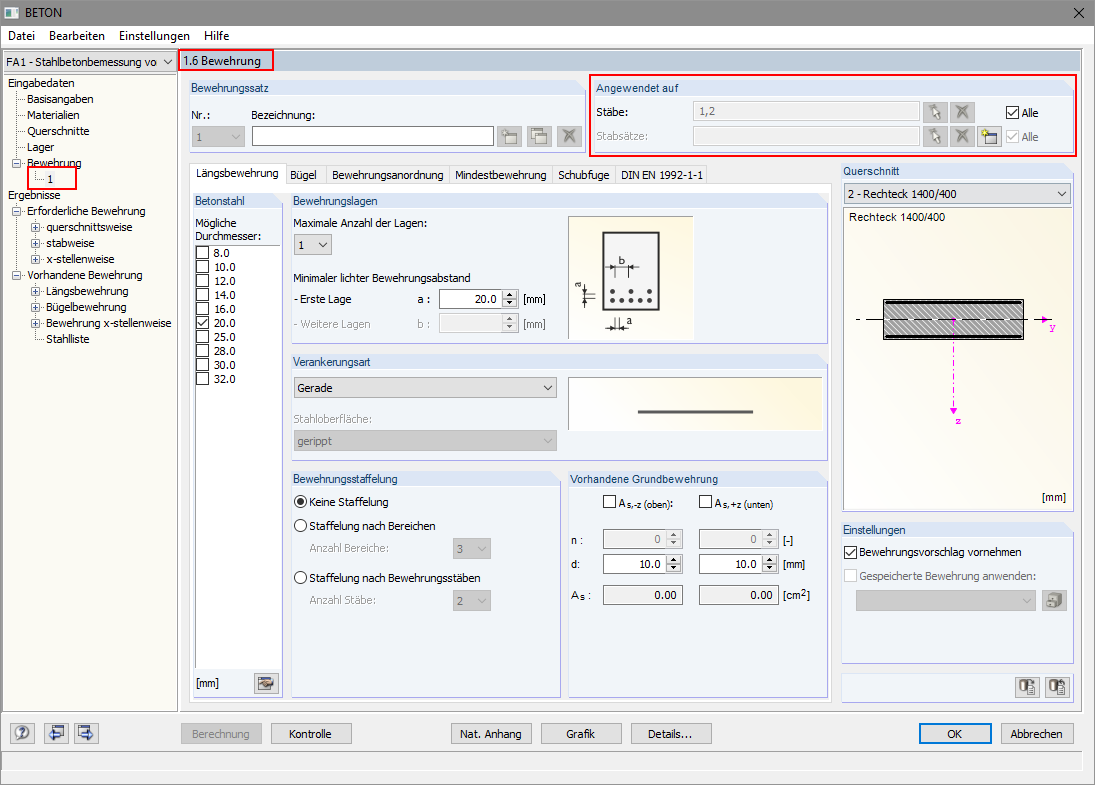The image size is (1095, 785).
Task: Expand the stabweise tree node
Action: tap(36, 243)
